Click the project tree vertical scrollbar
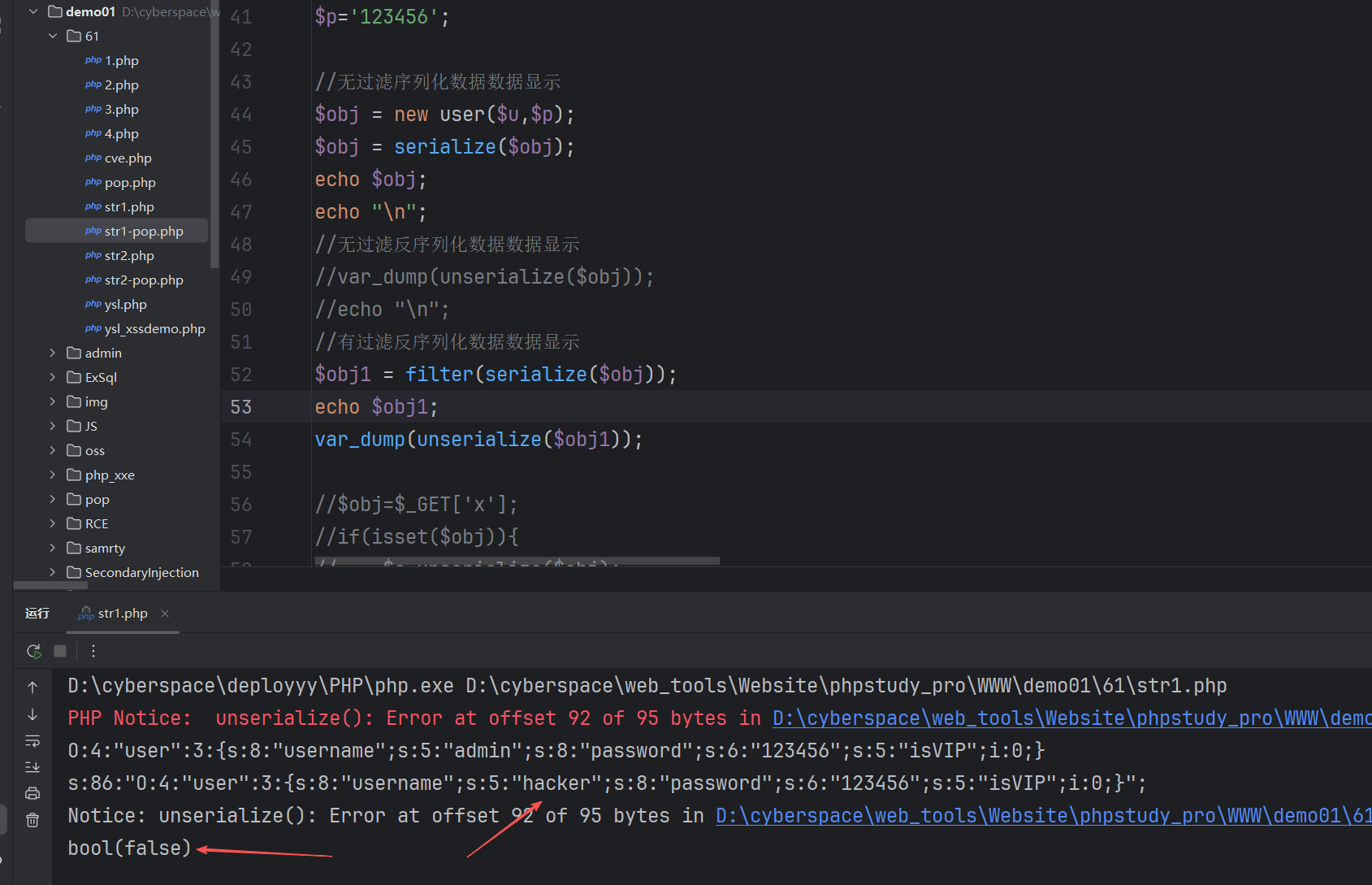This screenshot has height=885, width=1372. (214, 134)
